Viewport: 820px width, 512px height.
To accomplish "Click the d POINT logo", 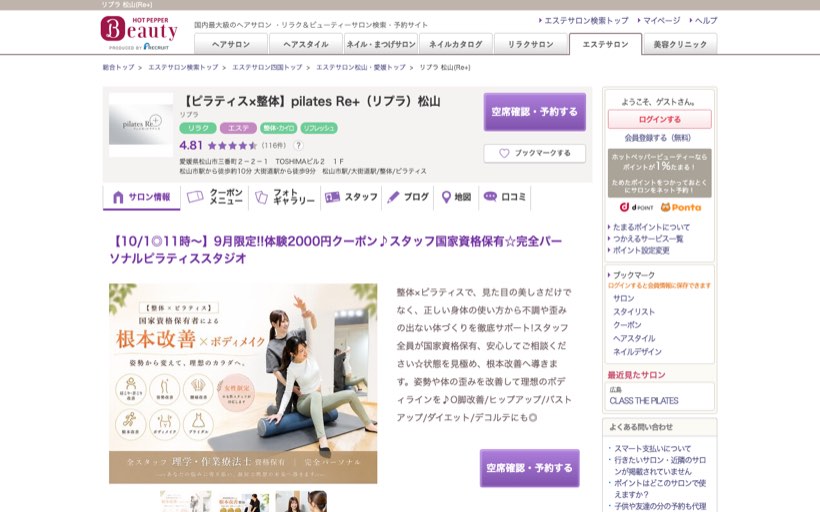I will pos(636,207).
